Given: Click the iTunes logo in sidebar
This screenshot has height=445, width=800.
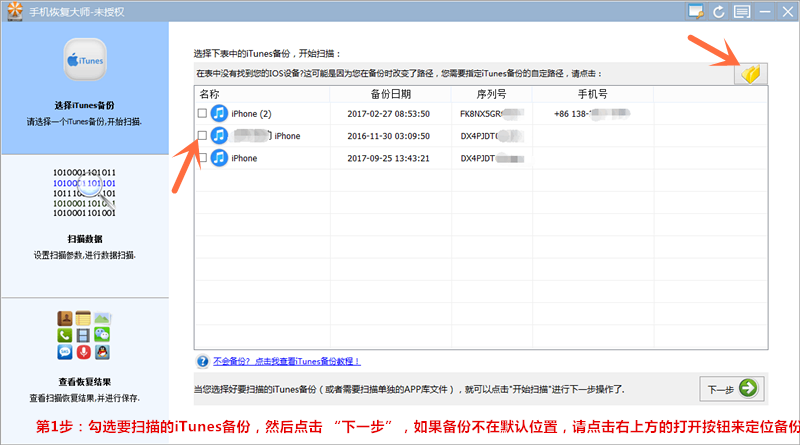Looking at the screenshot, I should point(85,60).
